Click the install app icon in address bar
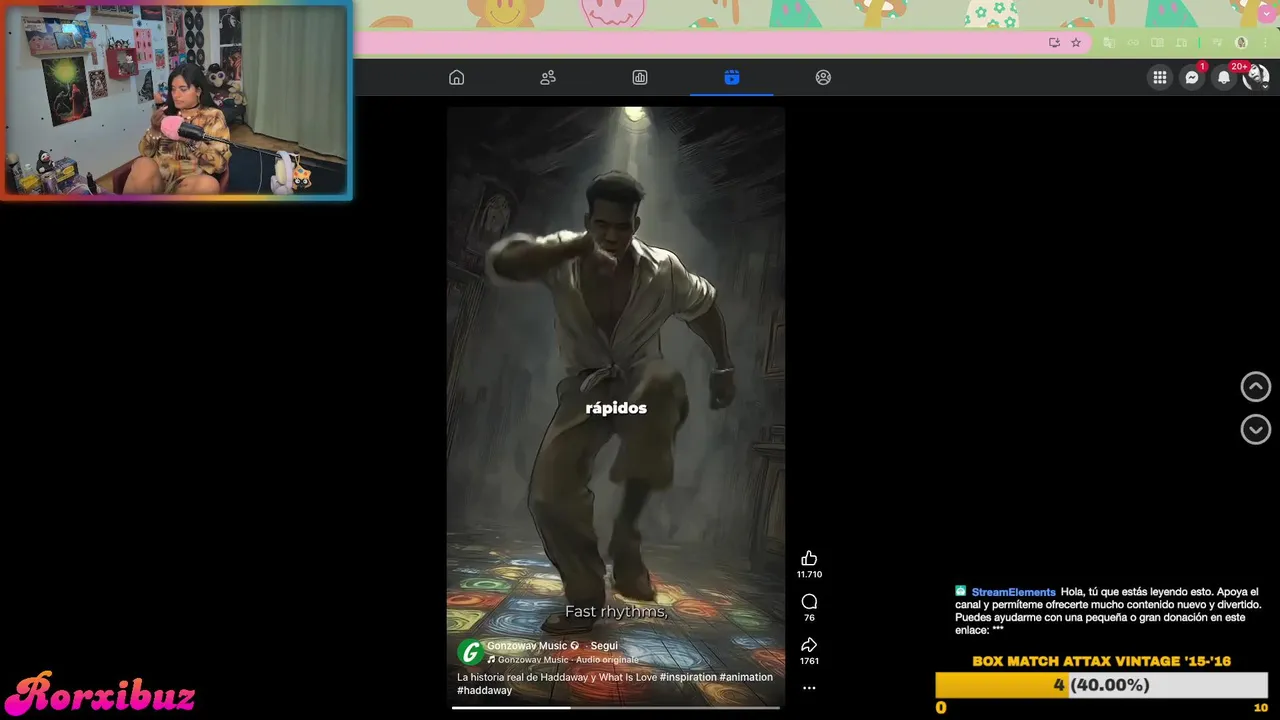This screenshot has height=720, width=1280. point(1054,42)
